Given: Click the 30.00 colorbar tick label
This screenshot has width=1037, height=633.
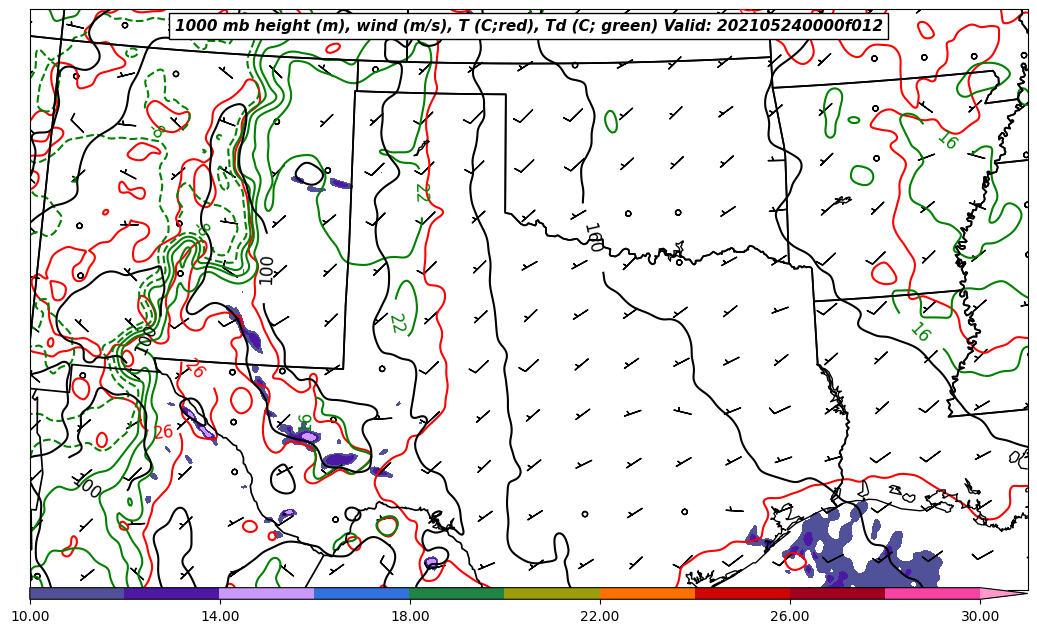Looking at the screenshot, I should (980, 617).
